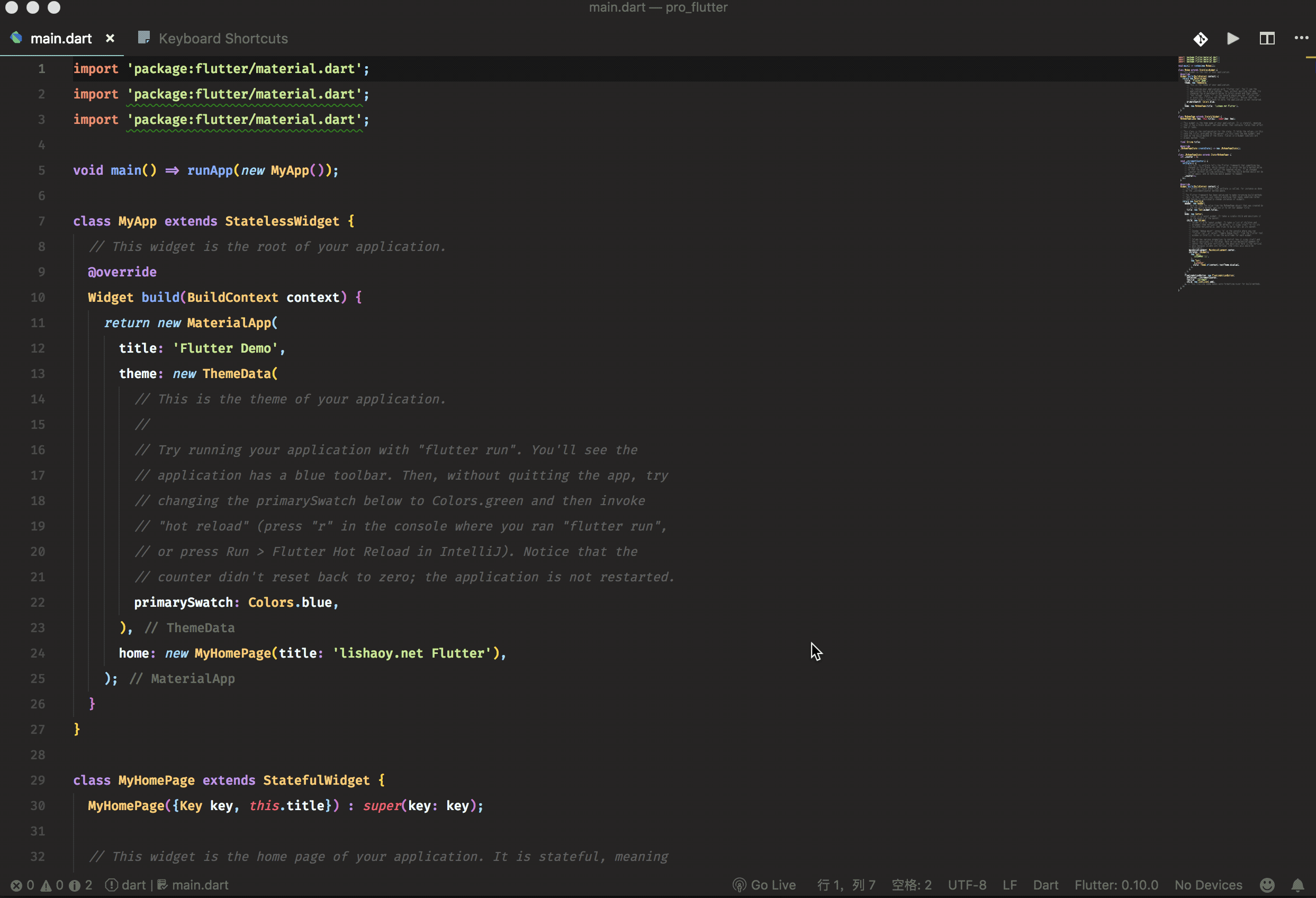The width and height of the screenshot is (1316, 898).
Task: Click line number 29 in the gutter
Action: tap(38, 780)
